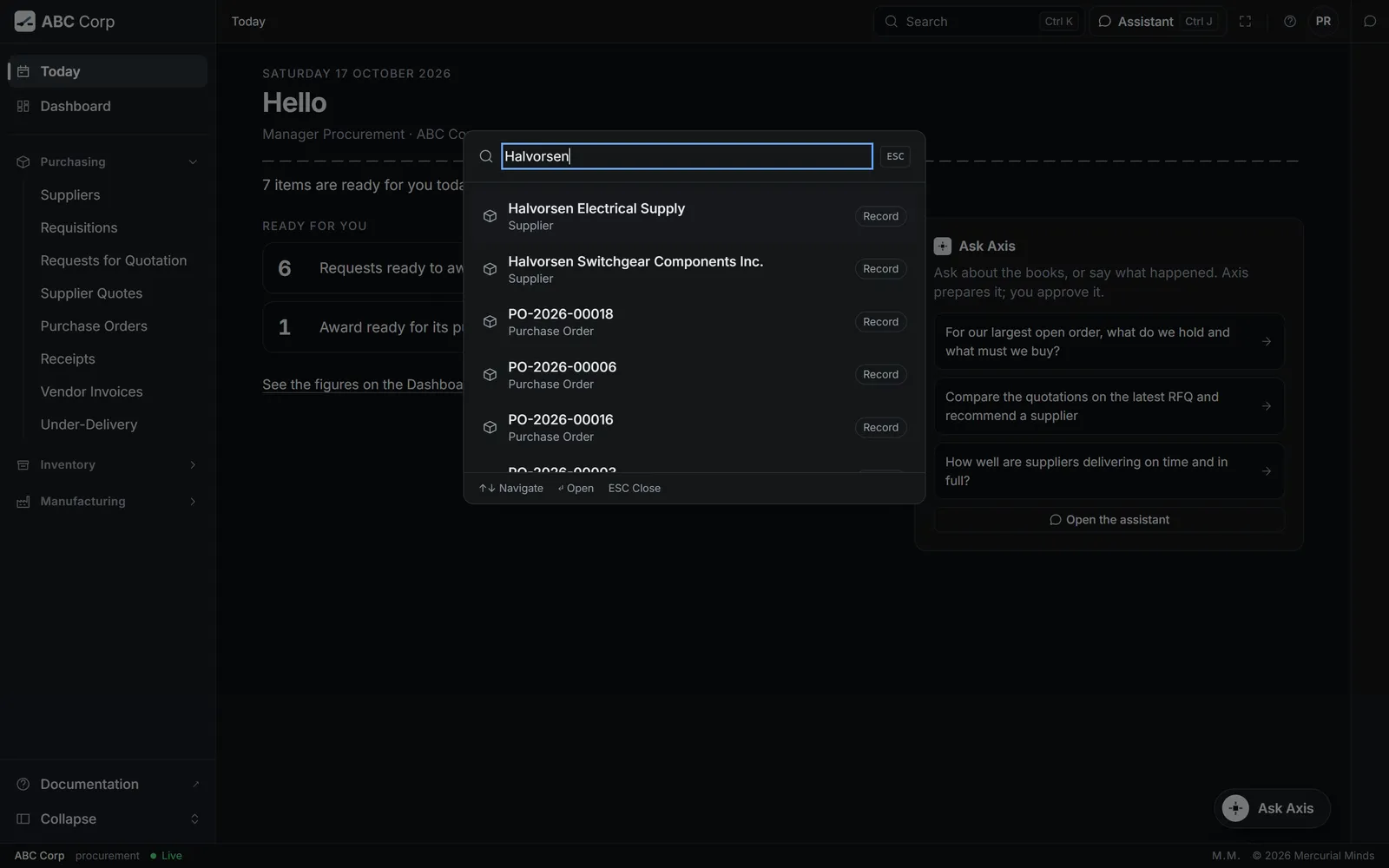The height and width of the screenshot is (868, 1389).
Task: Click the Live status indicator
Action: pyautogui.click(x=166, y=856)
